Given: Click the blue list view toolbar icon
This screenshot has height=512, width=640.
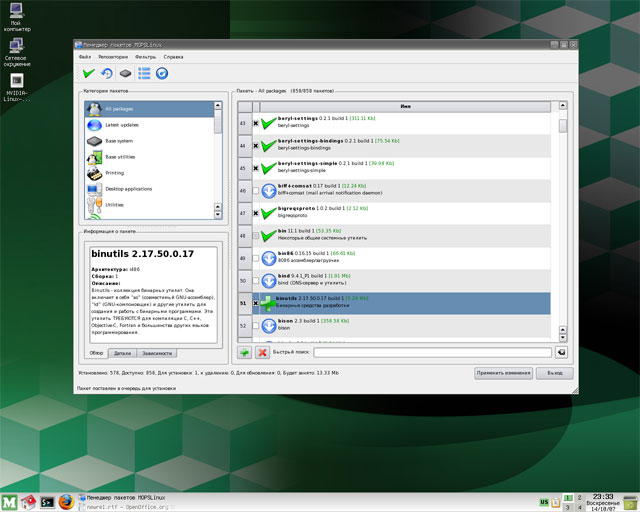Looking at the screenshot, I should coord(144,73).
